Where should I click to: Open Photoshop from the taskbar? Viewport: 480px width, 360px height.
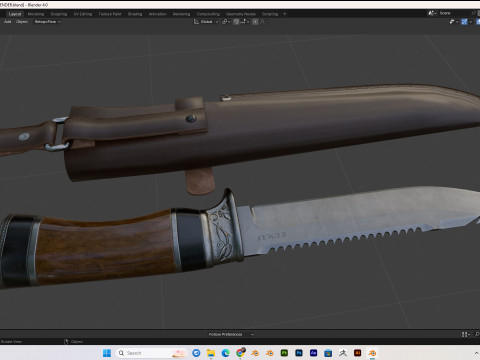(x=299, y=353)
